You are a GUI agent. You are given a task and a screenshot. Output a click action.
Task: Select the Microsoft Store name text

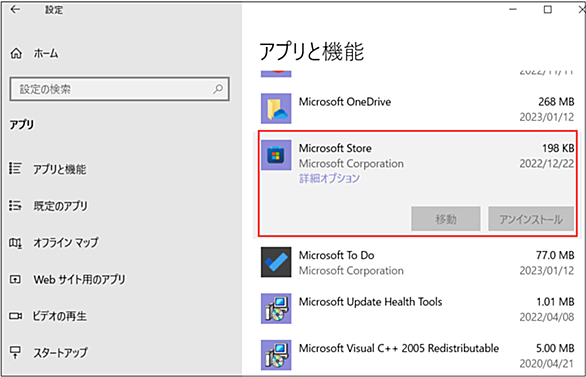[335, 148]
